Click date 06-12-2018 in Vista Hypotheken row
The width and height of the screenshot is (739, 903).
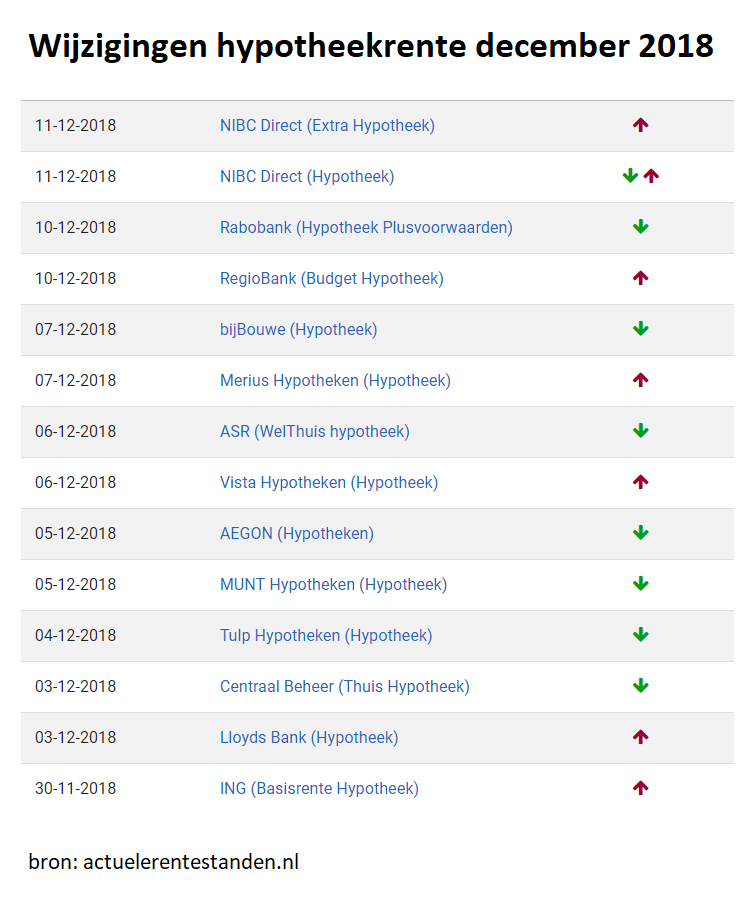point(75,483)
